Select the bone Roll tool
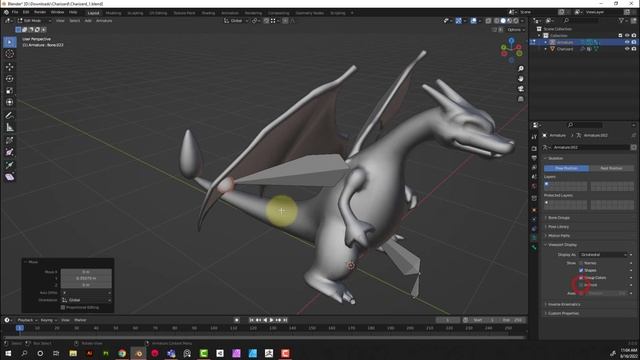This screenshot has height=360, width=640. [10, 140]
